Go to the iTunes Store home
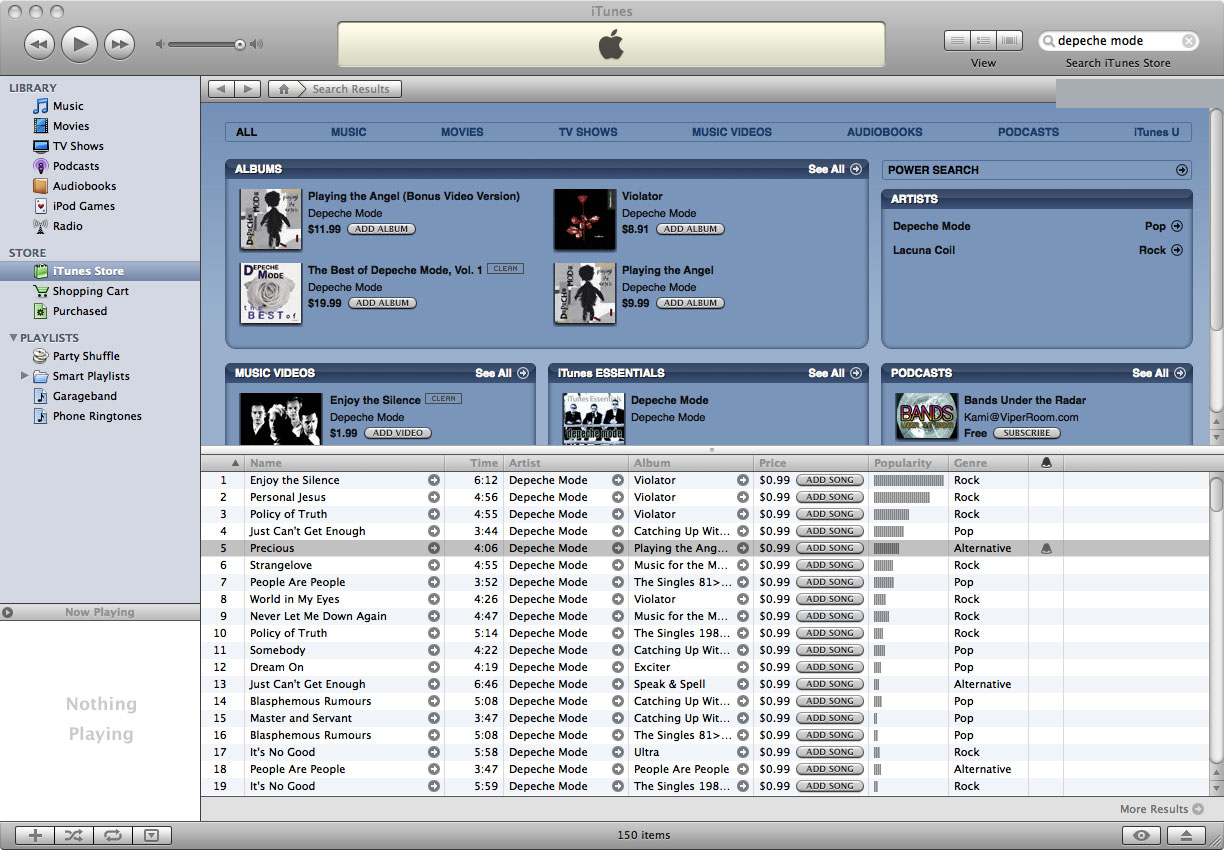 284,89
